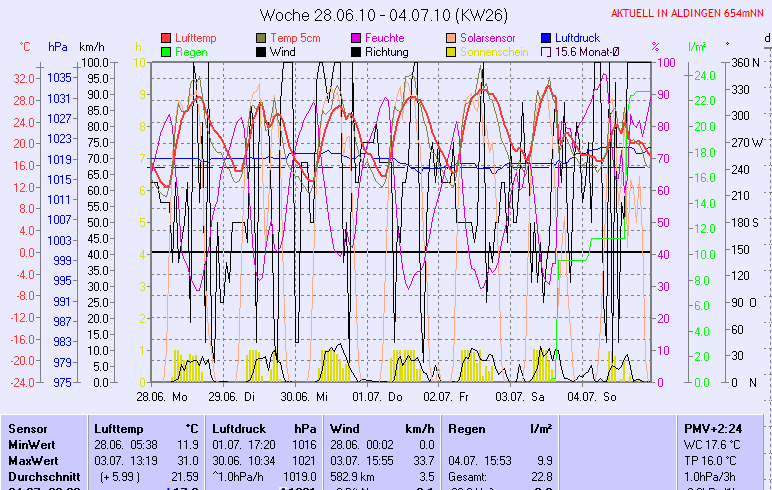Click the Sensor row header cell

27,428
